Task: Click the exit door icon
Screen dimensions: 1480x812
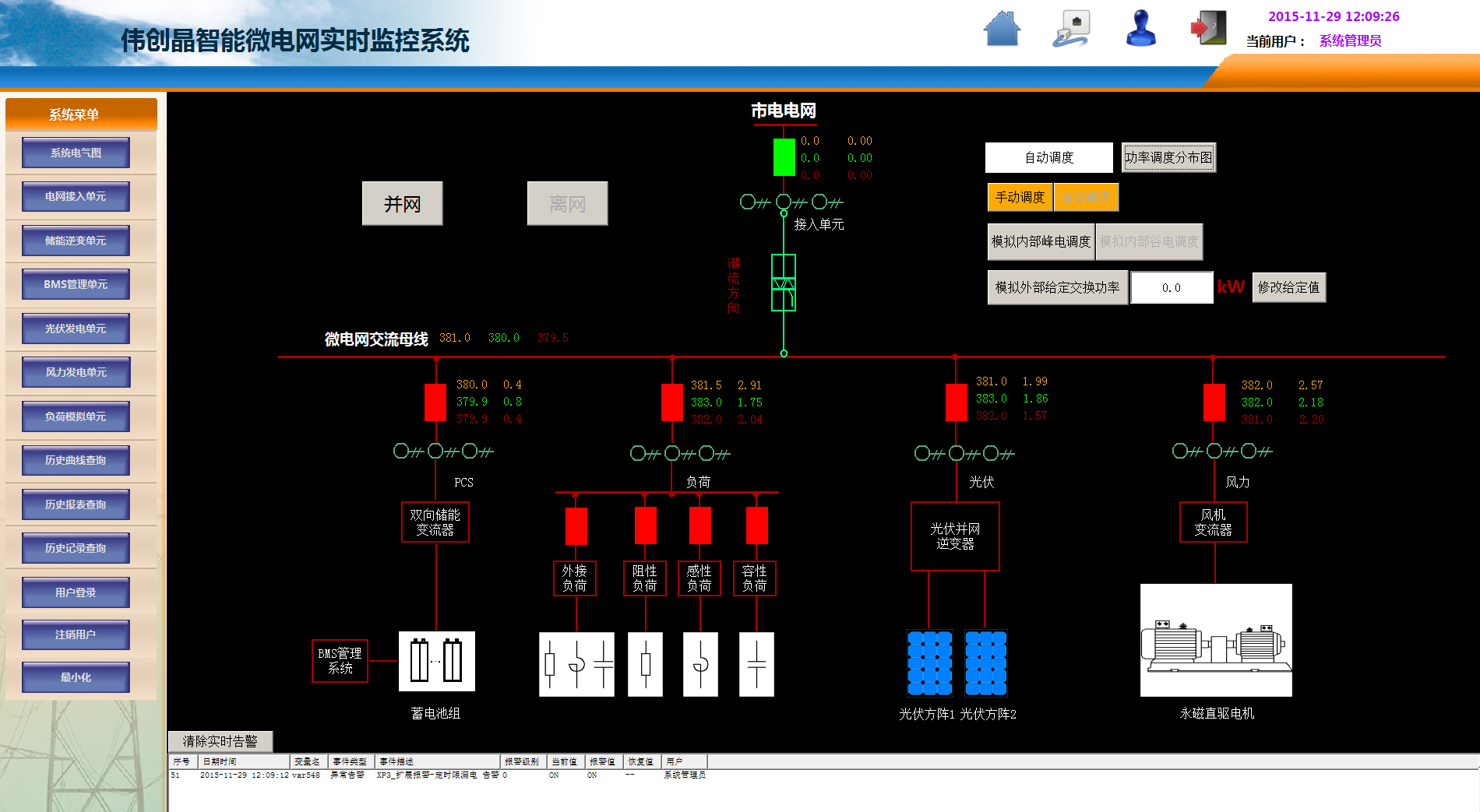Action: point(1209,29)
